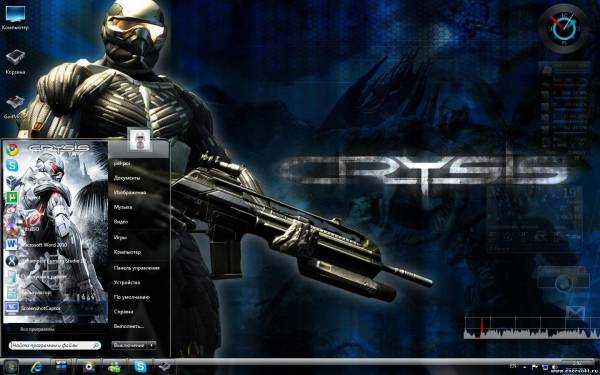This screenshot has width=600, height=375.
Task: Click the user account picture thumbnail
Action: [x=139, y=139]
